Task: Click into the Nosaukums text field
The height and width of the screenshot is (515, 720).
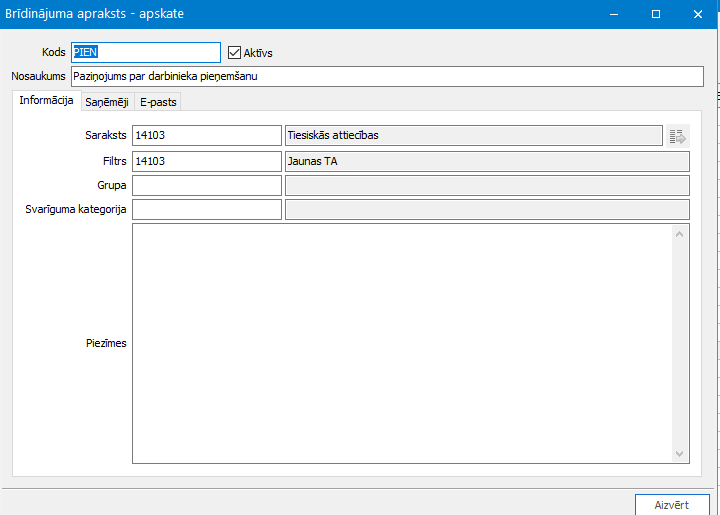Action: click(x=386, y=77)
